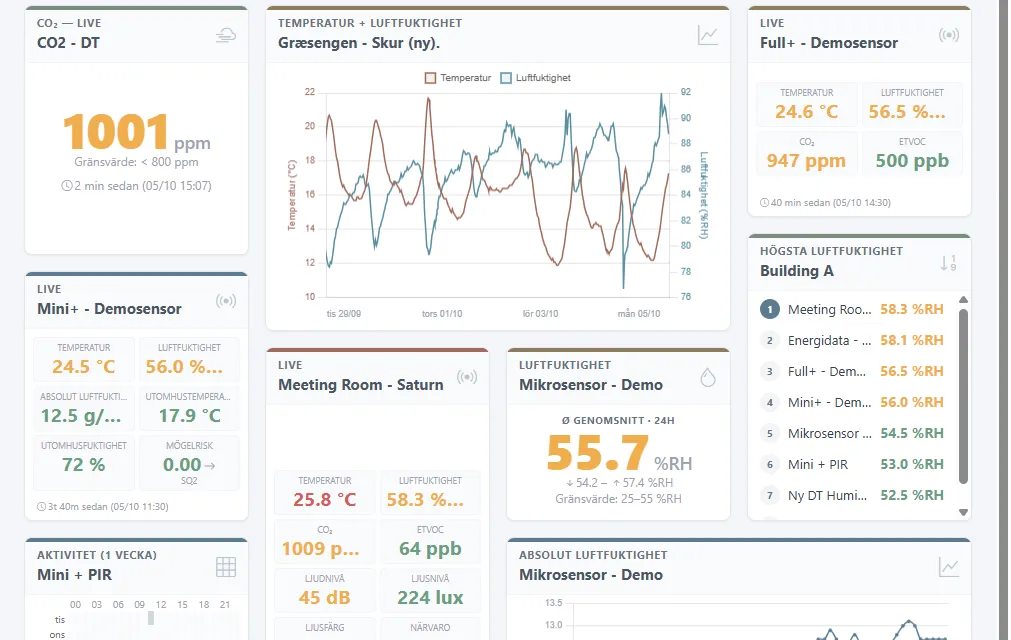Click the Gränsvärde: < 800 ppm text

tap(136, 162)
